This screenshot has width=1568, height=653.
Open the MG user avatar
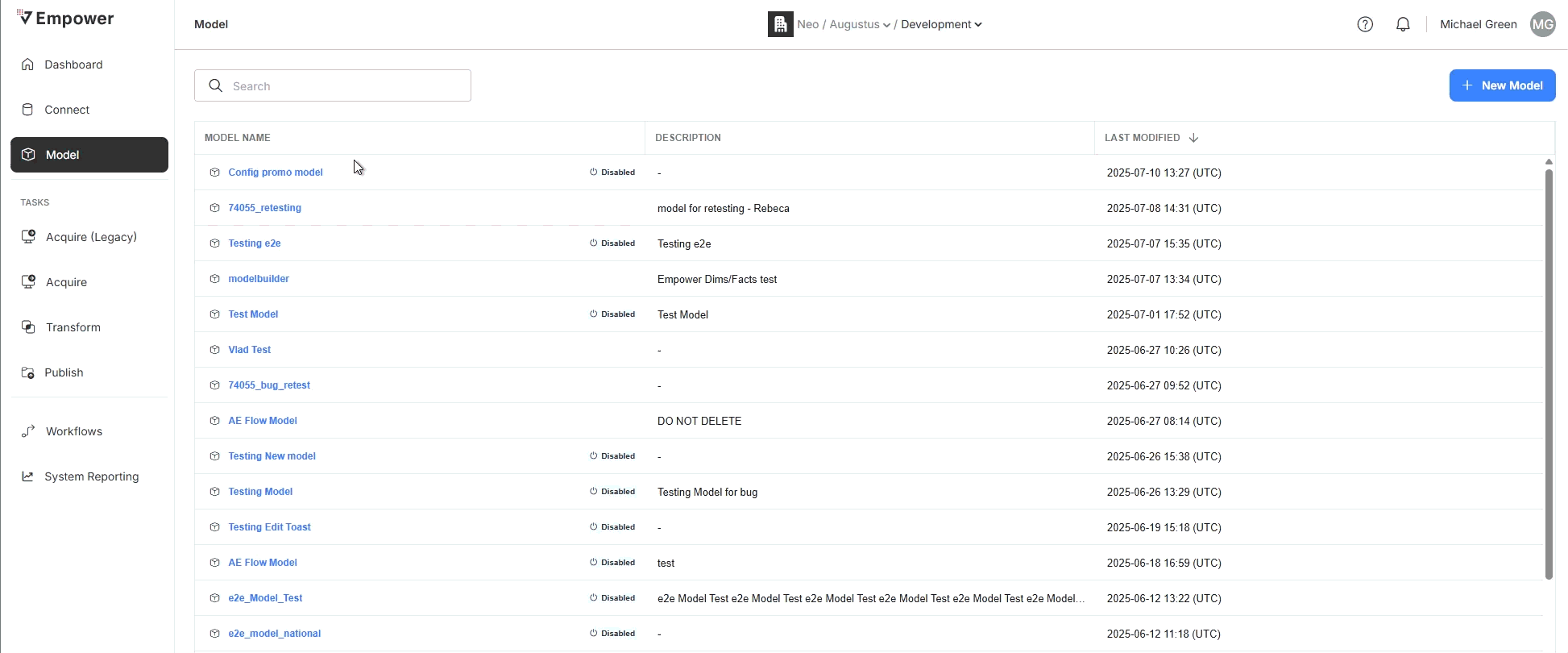[x=1542, y=24]
